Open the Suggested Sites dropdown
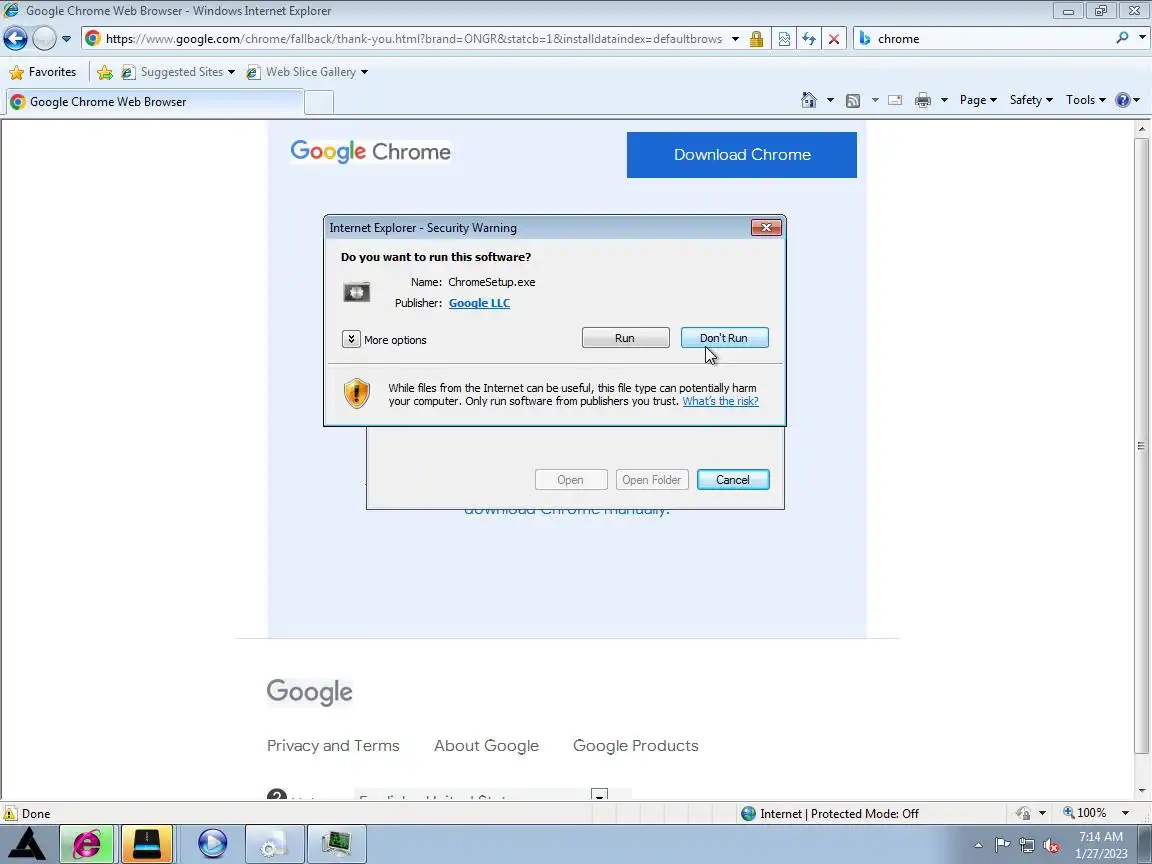This screenshot has width=1152, height=864. pos(178,71)
